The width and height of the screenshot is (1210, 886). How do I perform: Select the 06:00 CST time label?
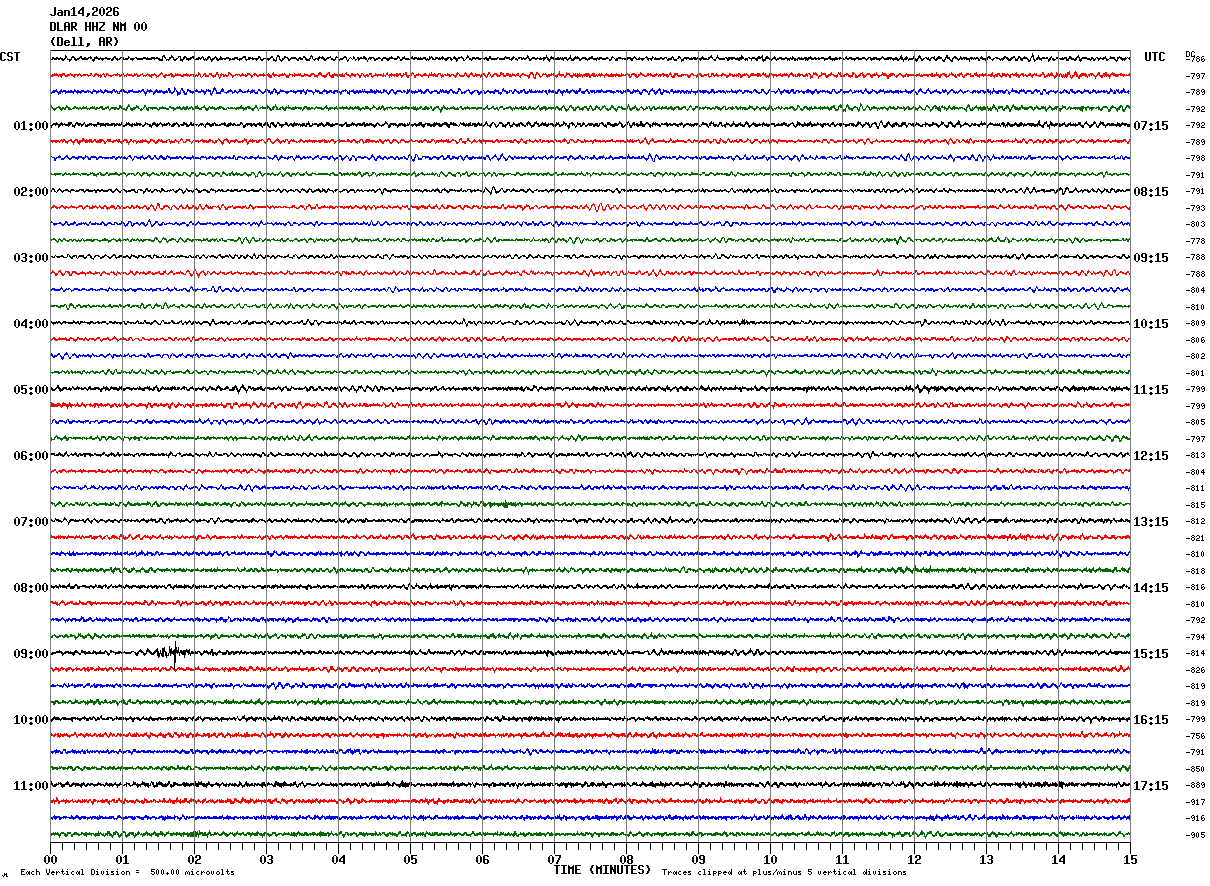coord(31,456)
